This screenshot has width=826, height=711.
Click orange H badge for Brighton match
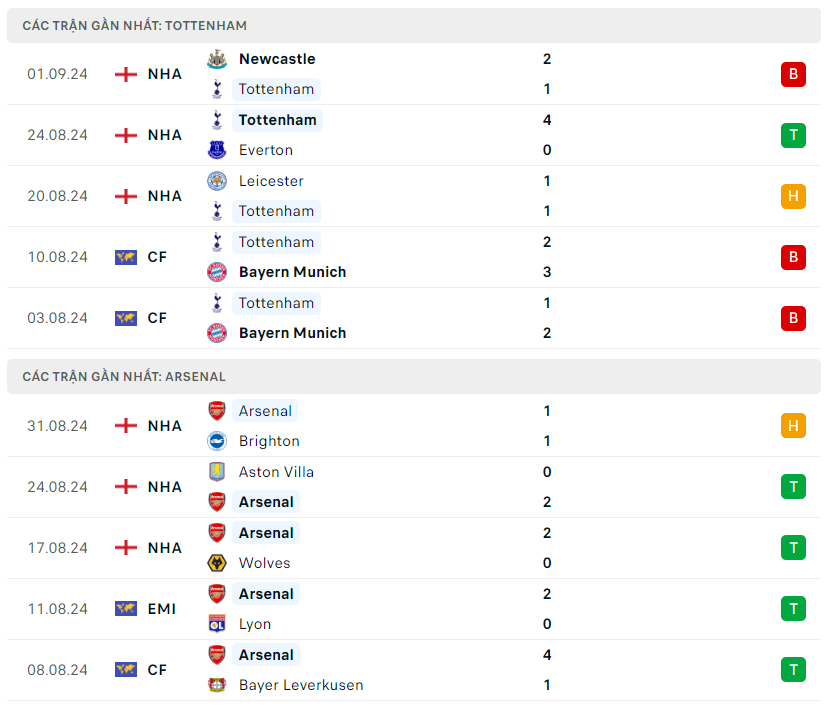pos(793,426)
